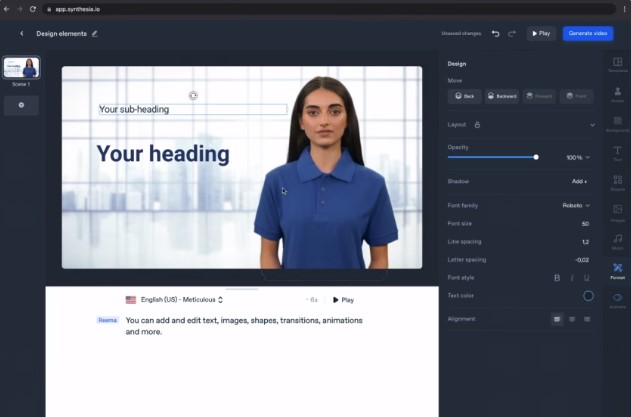Send element Backward with the Move button
This screenshot has width=631, height=417.
502,96
